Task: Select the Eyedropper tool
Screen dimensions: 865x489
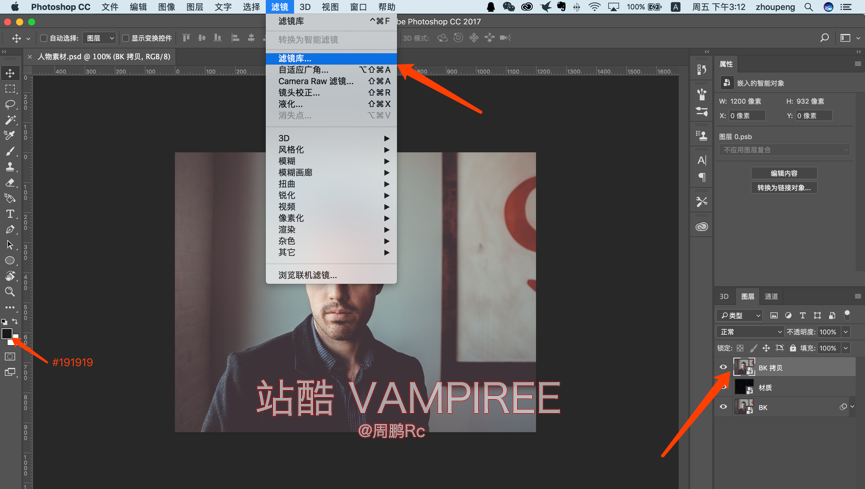Action: pos(10,135)
